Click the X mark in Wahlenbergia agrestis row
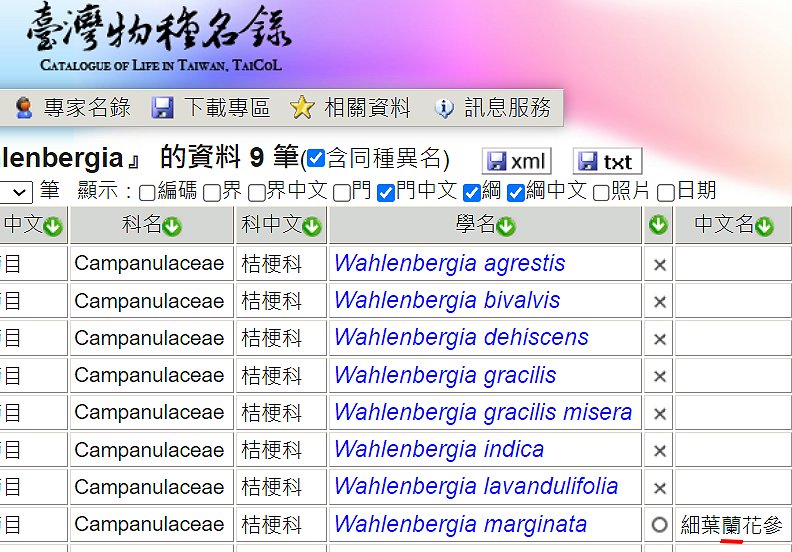The image size is (792, 552). [659, 265]
